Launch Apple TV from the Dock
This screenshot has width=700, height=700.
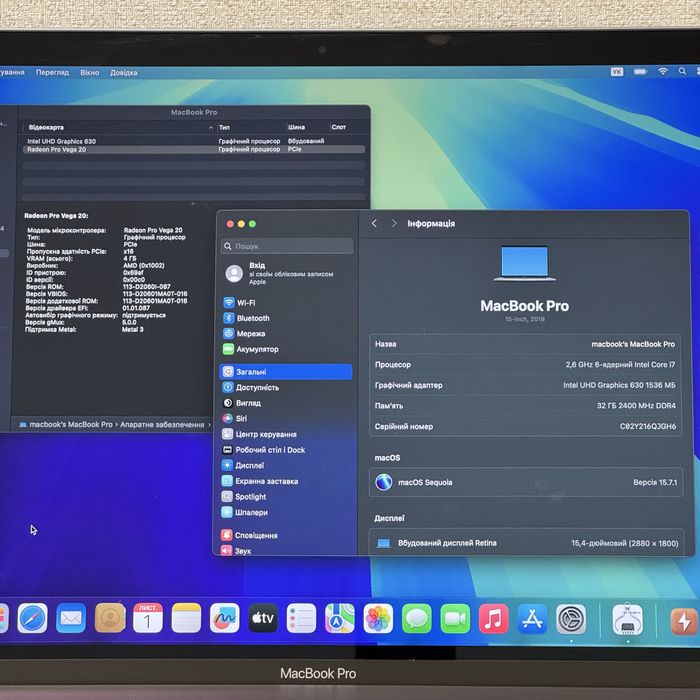263,618
